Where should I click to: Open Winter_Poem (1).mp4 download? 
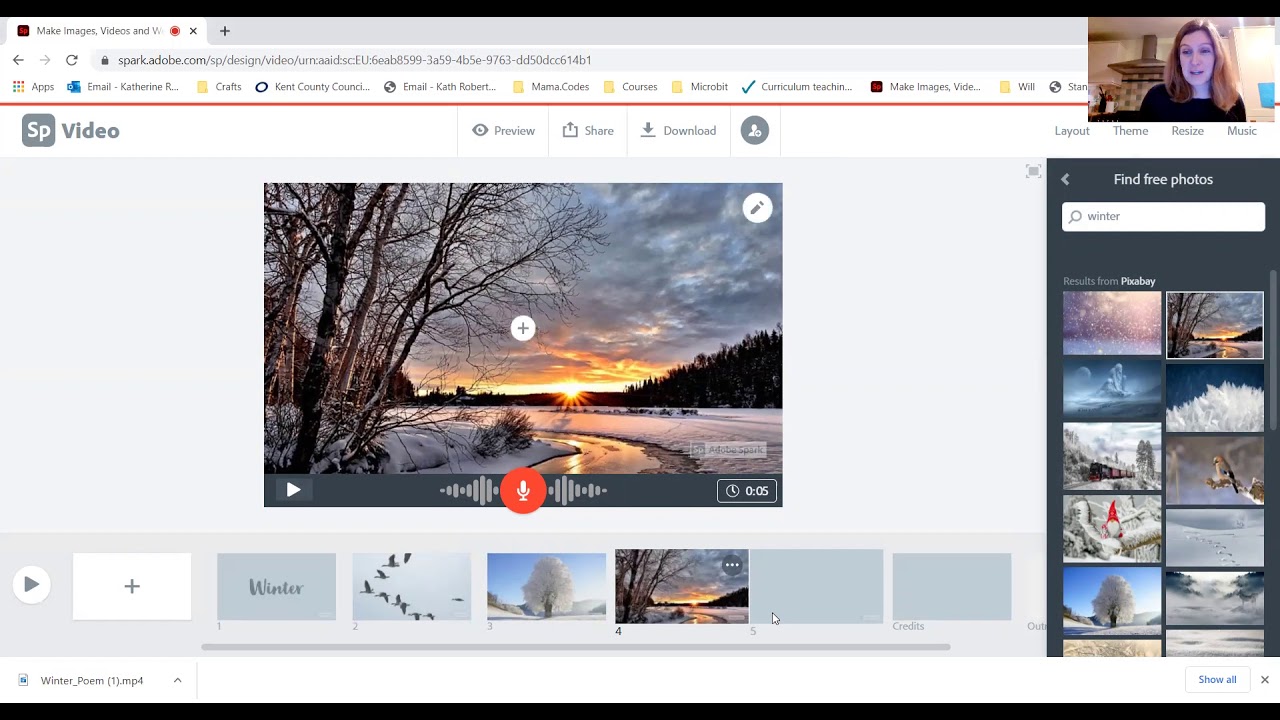[92, 680]
